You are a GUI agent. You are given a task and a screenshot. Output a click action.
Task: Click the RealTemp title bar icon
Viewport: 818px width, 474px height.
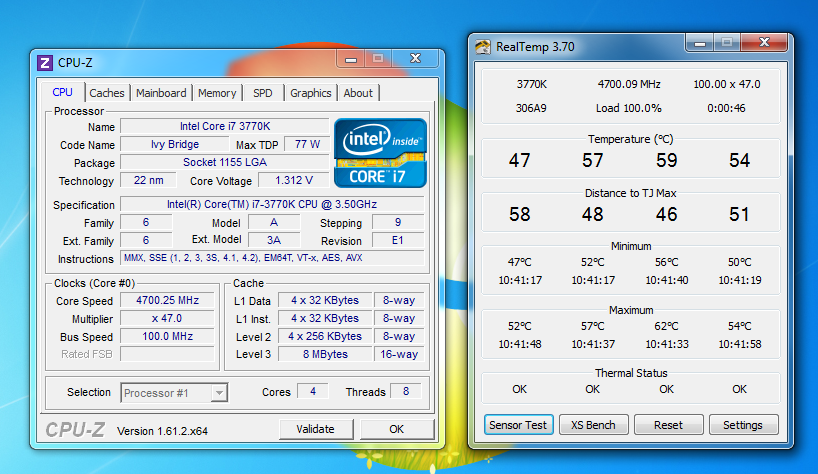tap(483, 47)
